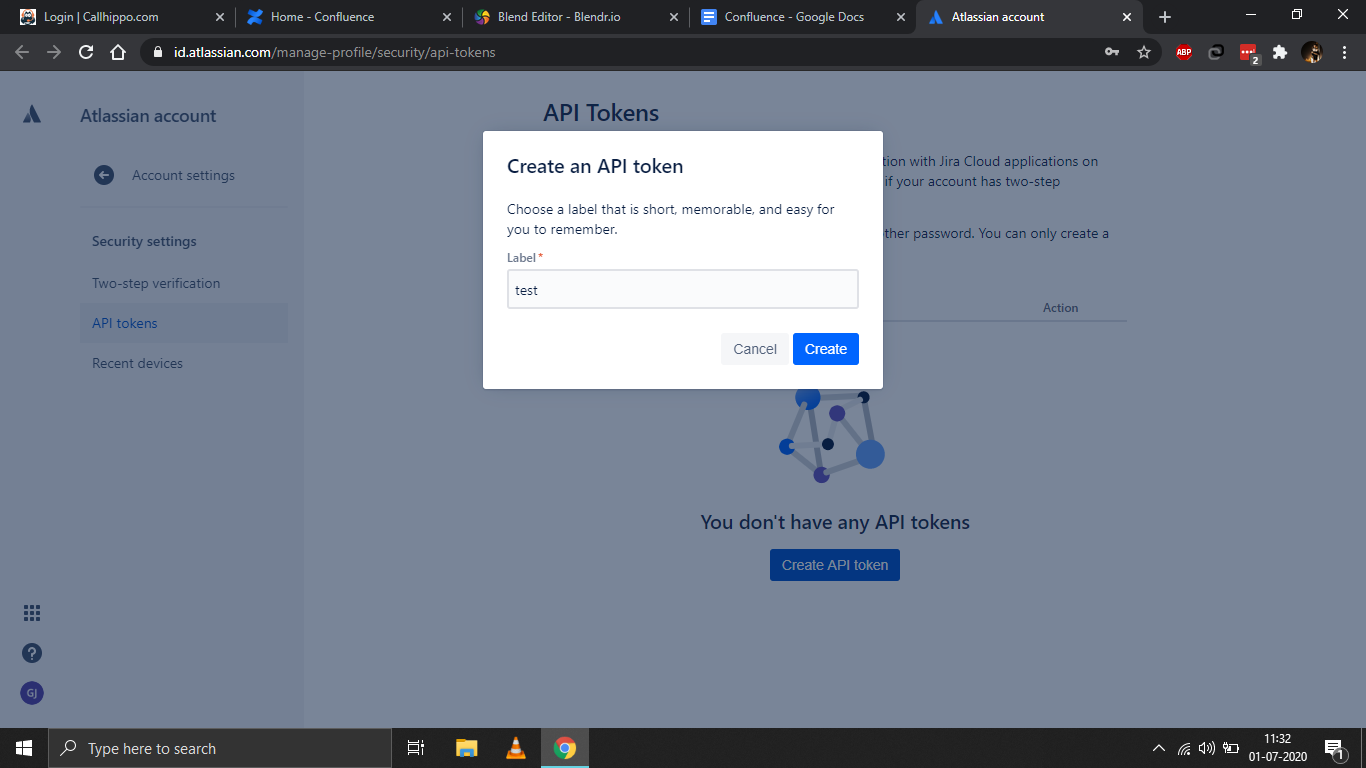This screenshot has width=1366, height=768.
Task: Click the Action column header
Action: [x=1060, y=308]
